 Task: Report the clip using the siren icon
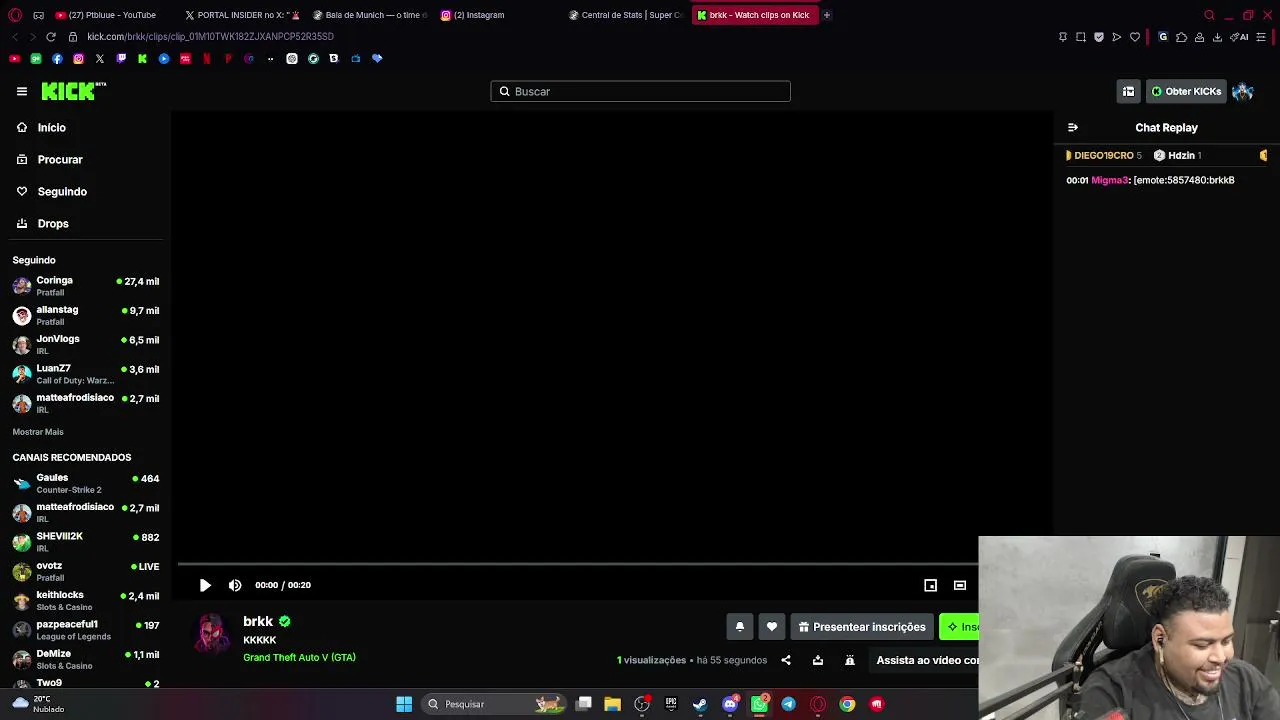(850, 660)
